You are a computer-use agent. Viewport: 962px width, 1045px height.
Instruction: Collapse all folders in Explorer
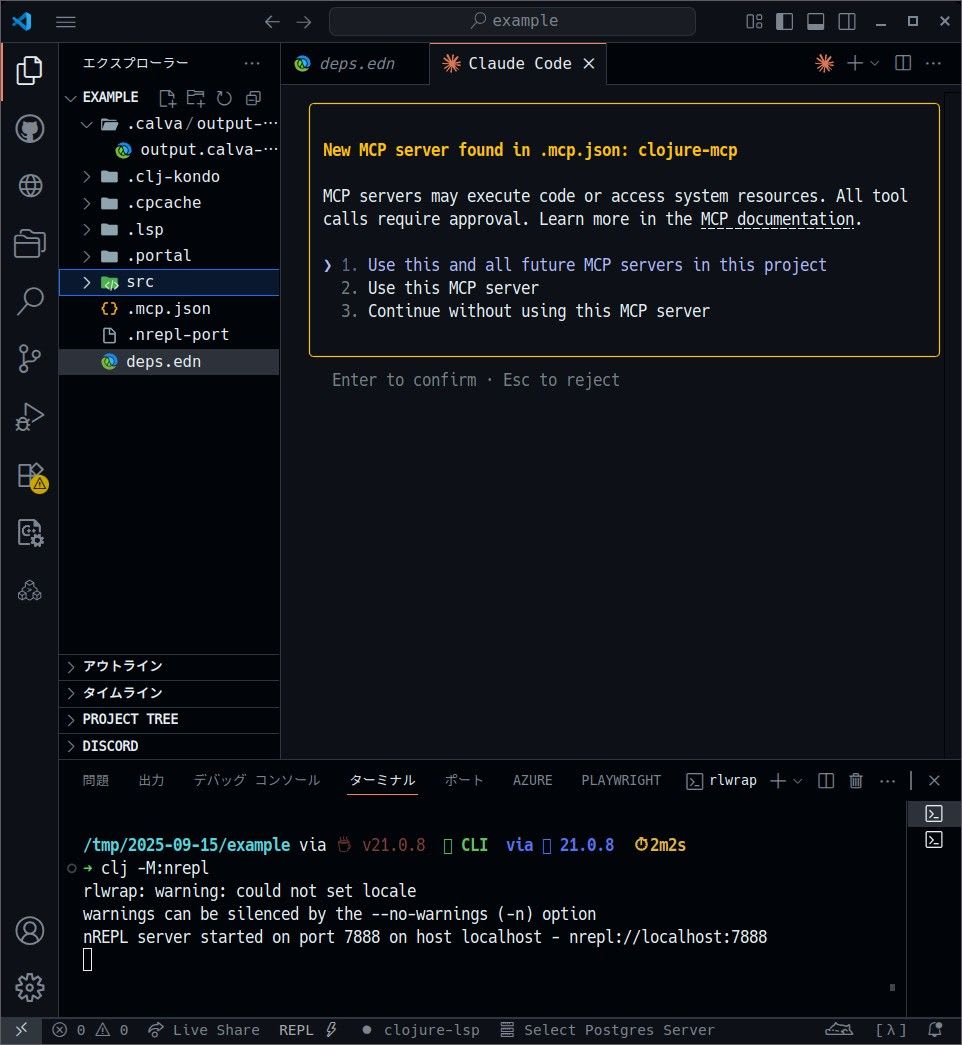tap(253, 98)
